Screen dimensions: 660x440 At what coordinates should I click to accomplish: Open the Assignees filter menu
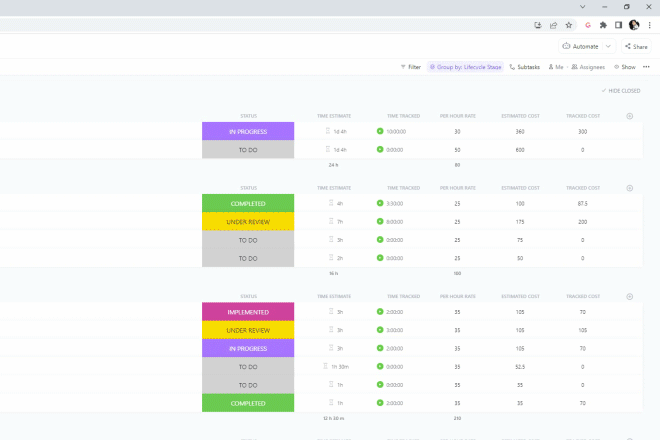pos(589,67)
